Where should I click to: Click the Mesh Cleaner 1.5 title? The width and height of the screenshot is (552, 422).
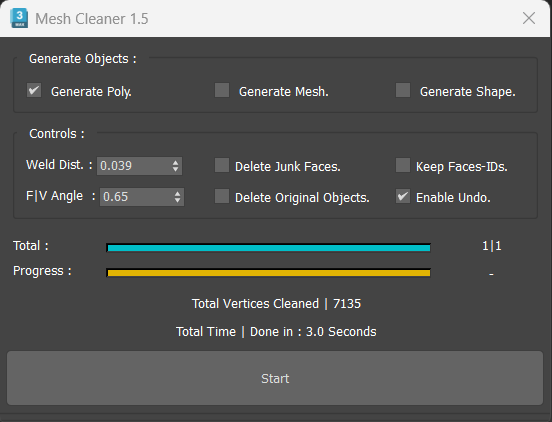click(92, 19)
